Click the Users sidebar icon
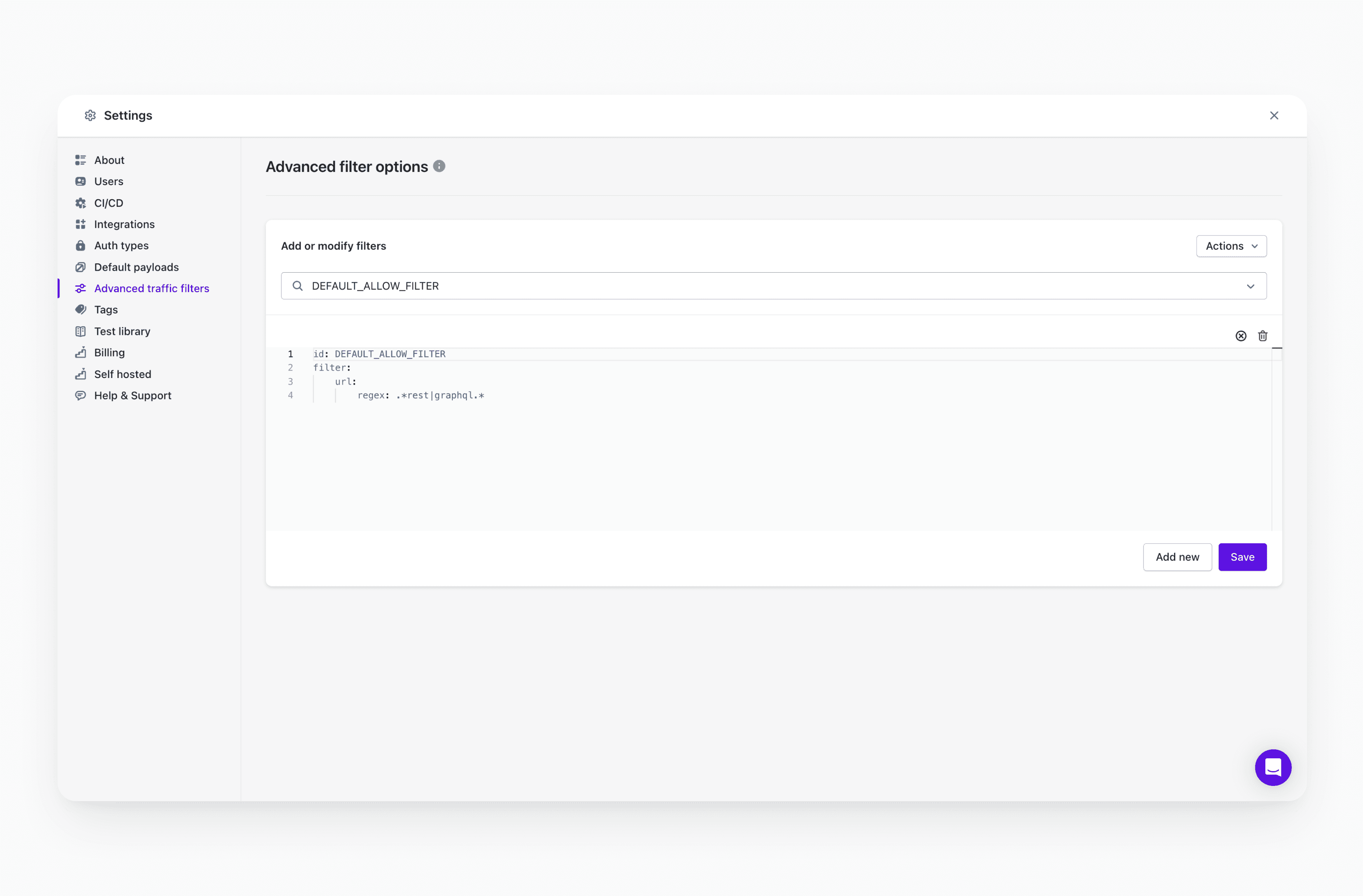Viewport: 1363px width, 896px height. point(81,181)
